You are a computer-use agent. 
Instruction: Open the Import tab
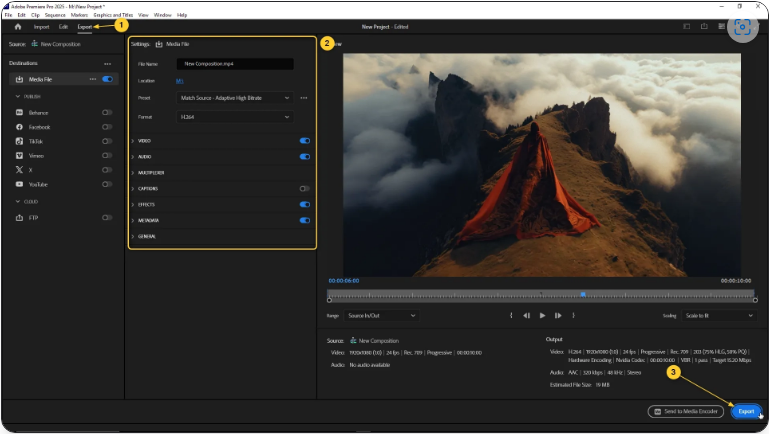tap(41, 27)
